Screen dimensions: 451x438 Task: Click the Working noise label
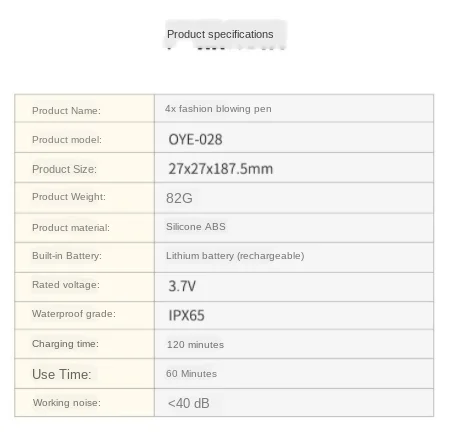coord(67,403)
